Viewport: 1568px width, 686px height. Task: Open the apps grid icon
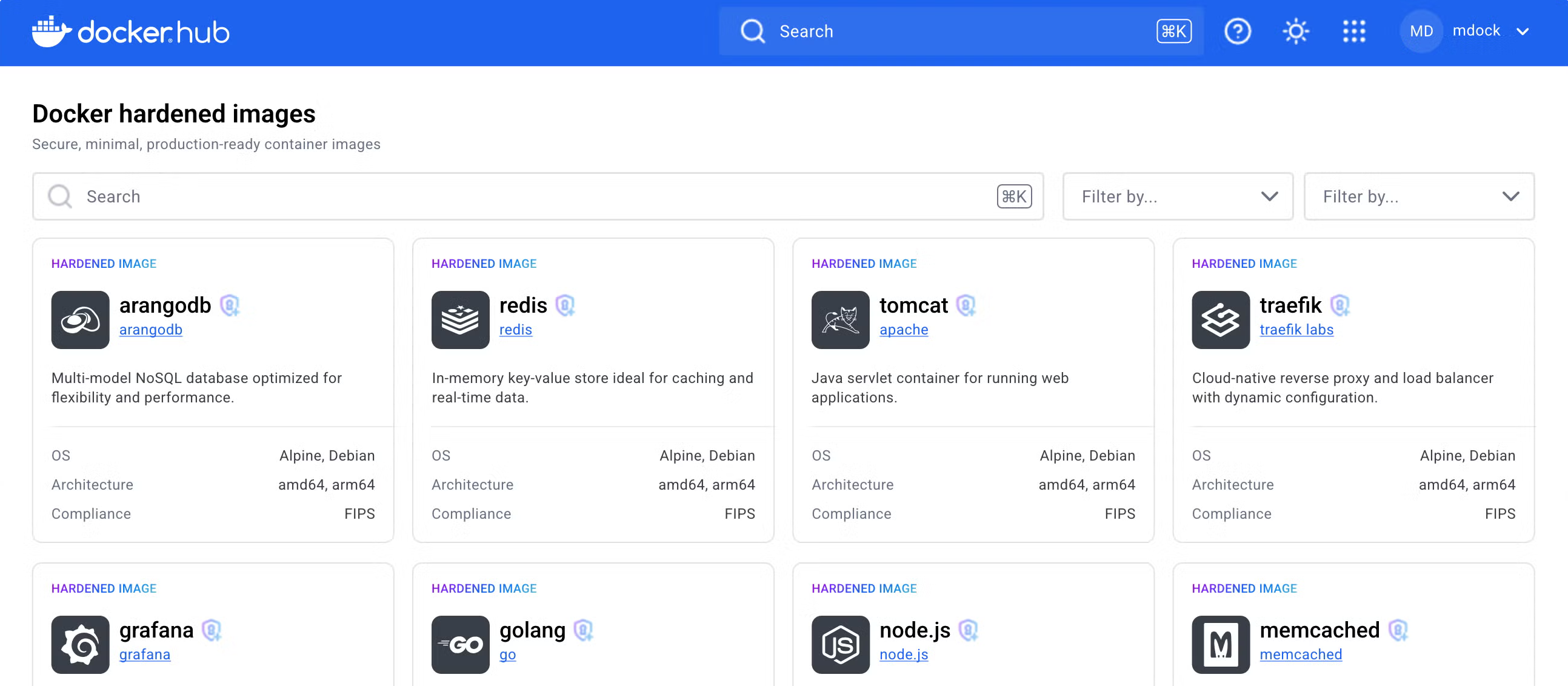[x=1353, y=31]
